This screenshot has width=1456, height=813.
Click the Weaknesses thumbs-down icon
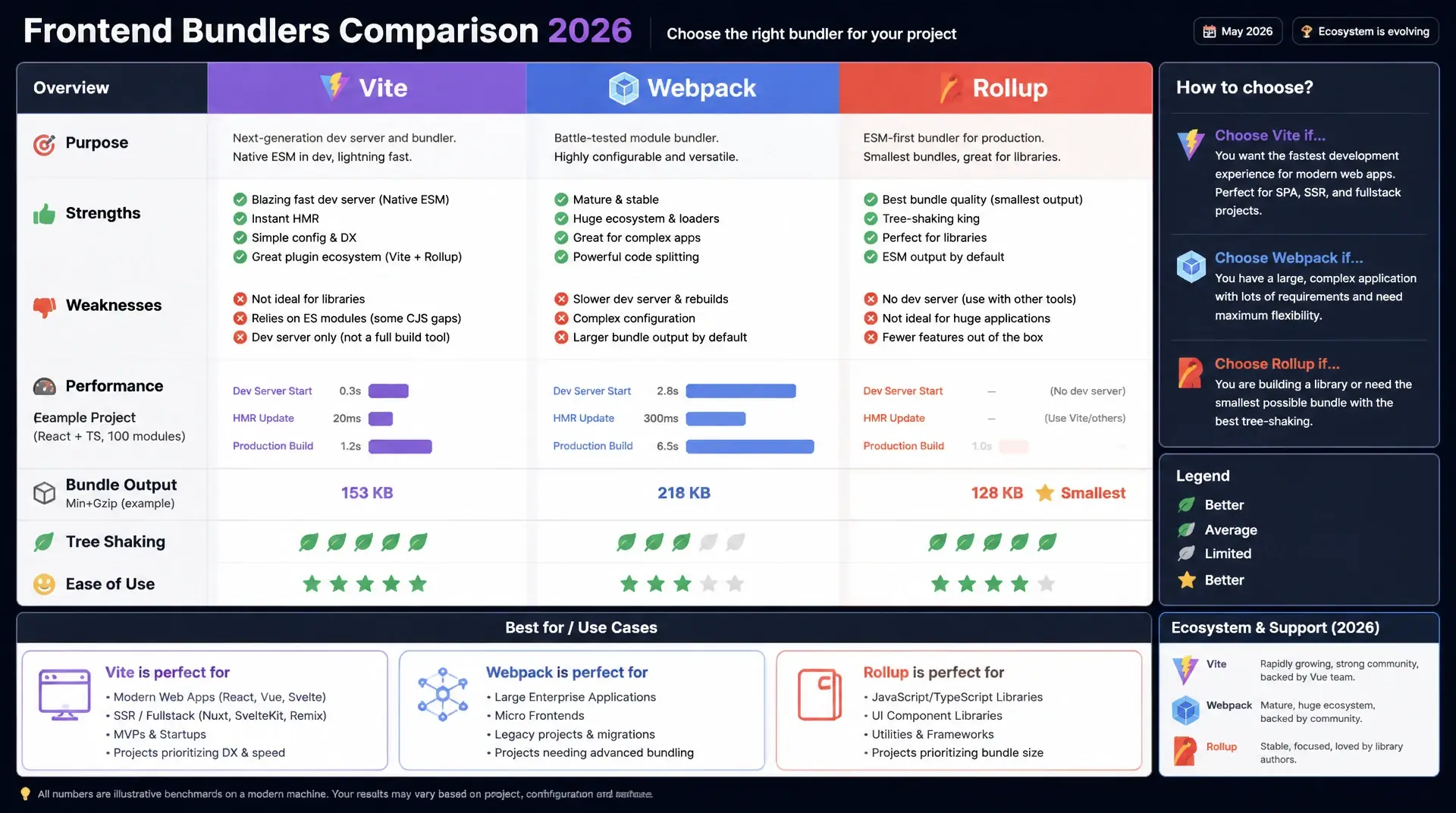pyautogui.click(x=44, y=306)
